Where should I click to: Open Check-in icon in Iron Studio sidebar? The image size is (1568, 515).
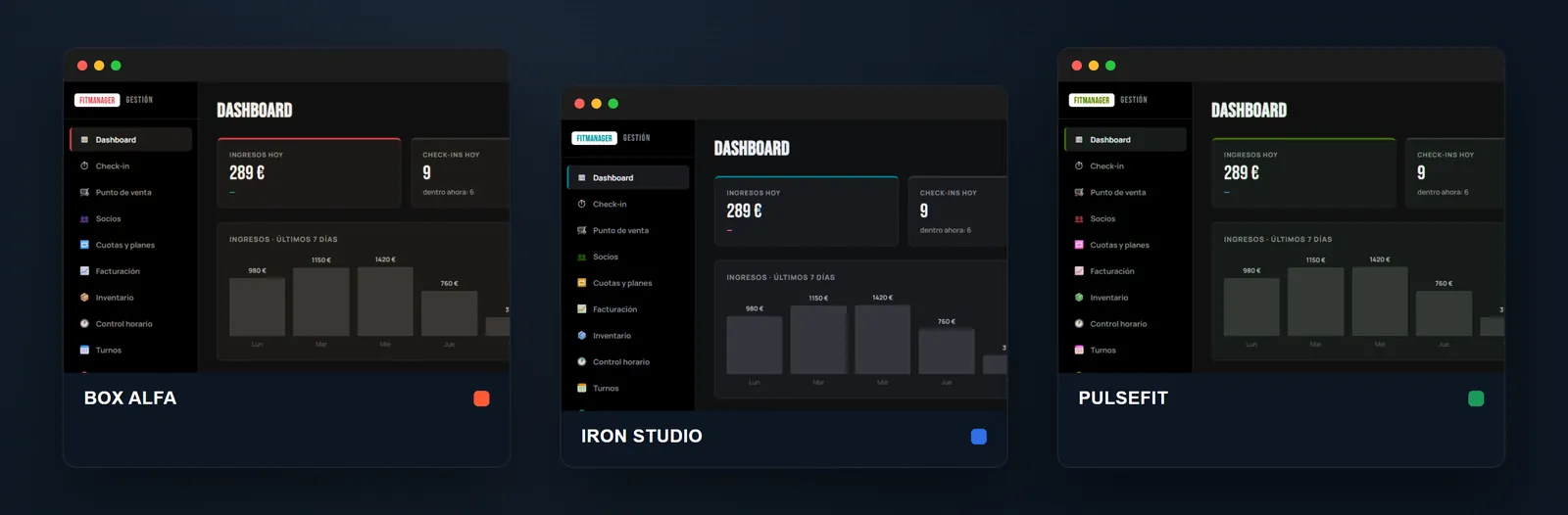coord(582,205)
